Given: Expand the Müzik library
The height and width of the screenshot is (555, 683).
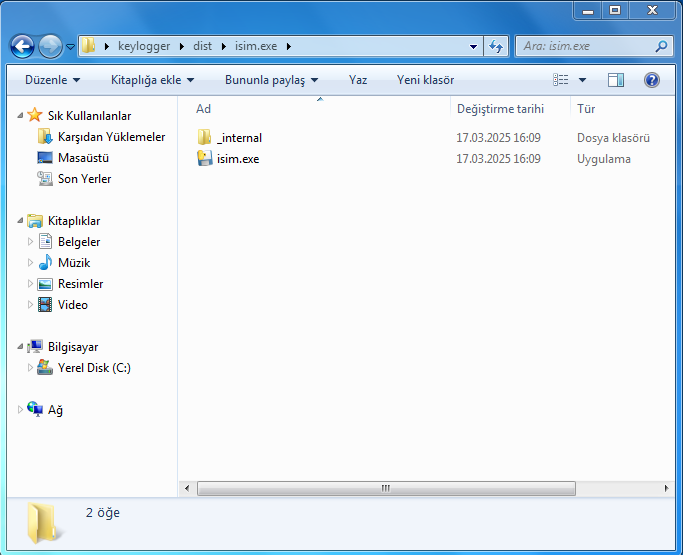Looking at the screenshot, I should click(x=30, y=262).
